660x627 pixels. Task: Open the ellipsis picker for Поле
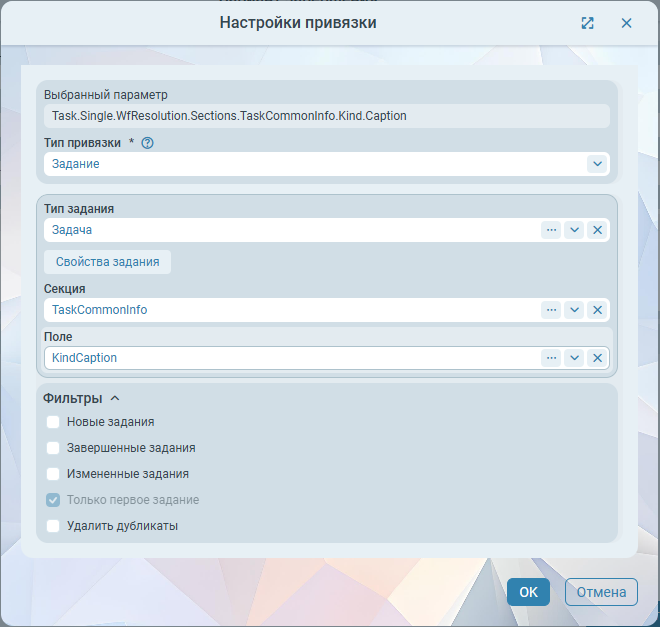(x=551, y=358)
